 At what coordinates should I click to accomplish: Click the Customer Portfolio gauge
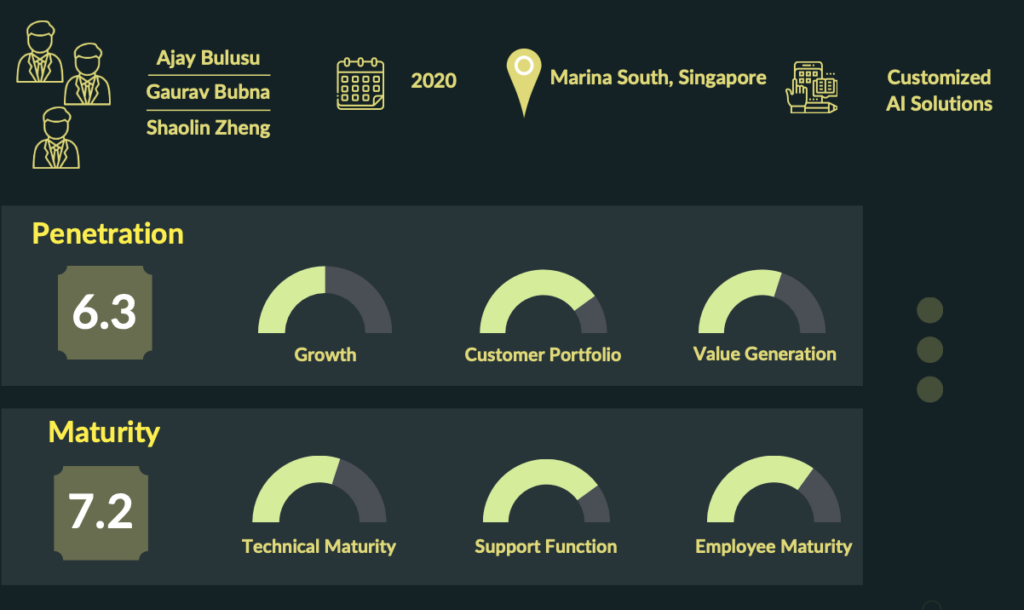coord(543,302)
